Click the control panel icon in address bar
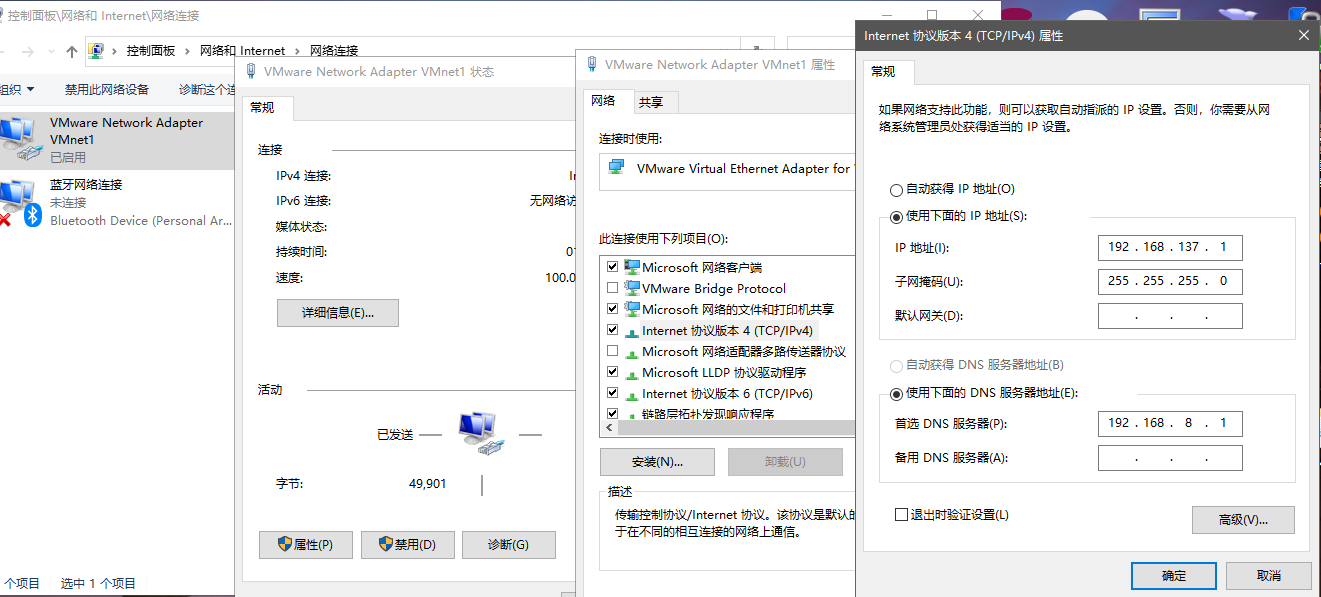This screenshot has width=1321, height=597. 97,50
